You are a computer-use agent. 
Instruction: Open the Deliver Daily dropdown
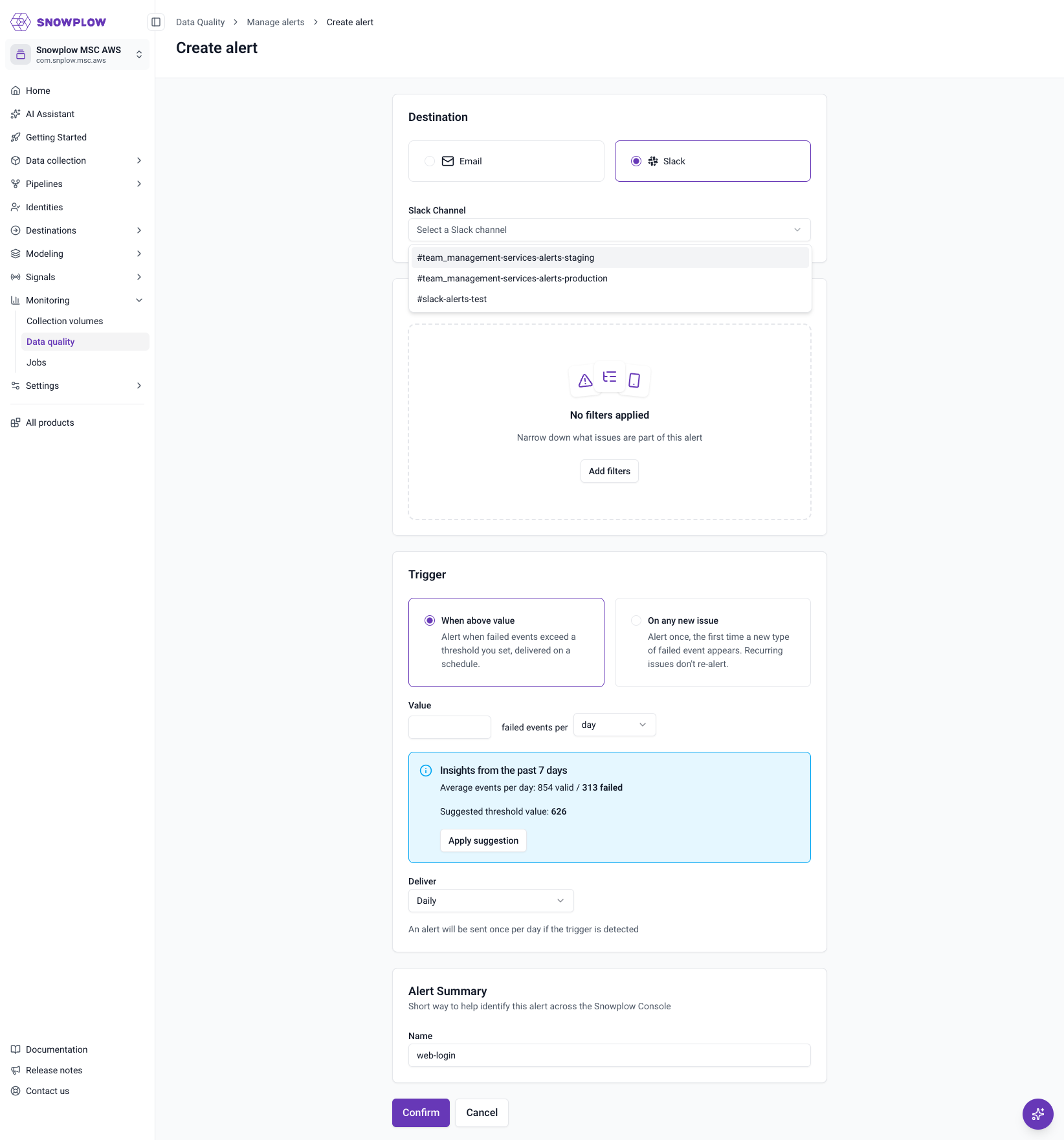coord(491,901)
